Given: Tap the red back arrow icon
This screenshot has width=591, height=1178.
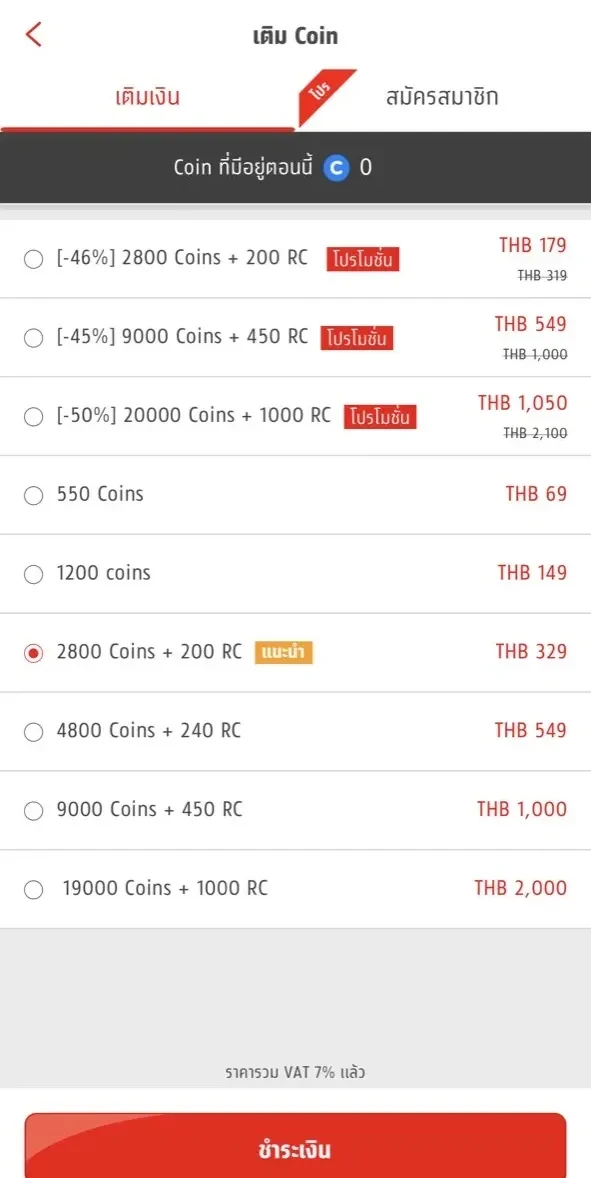Looking at the screenshot, I should coord(34,35).
